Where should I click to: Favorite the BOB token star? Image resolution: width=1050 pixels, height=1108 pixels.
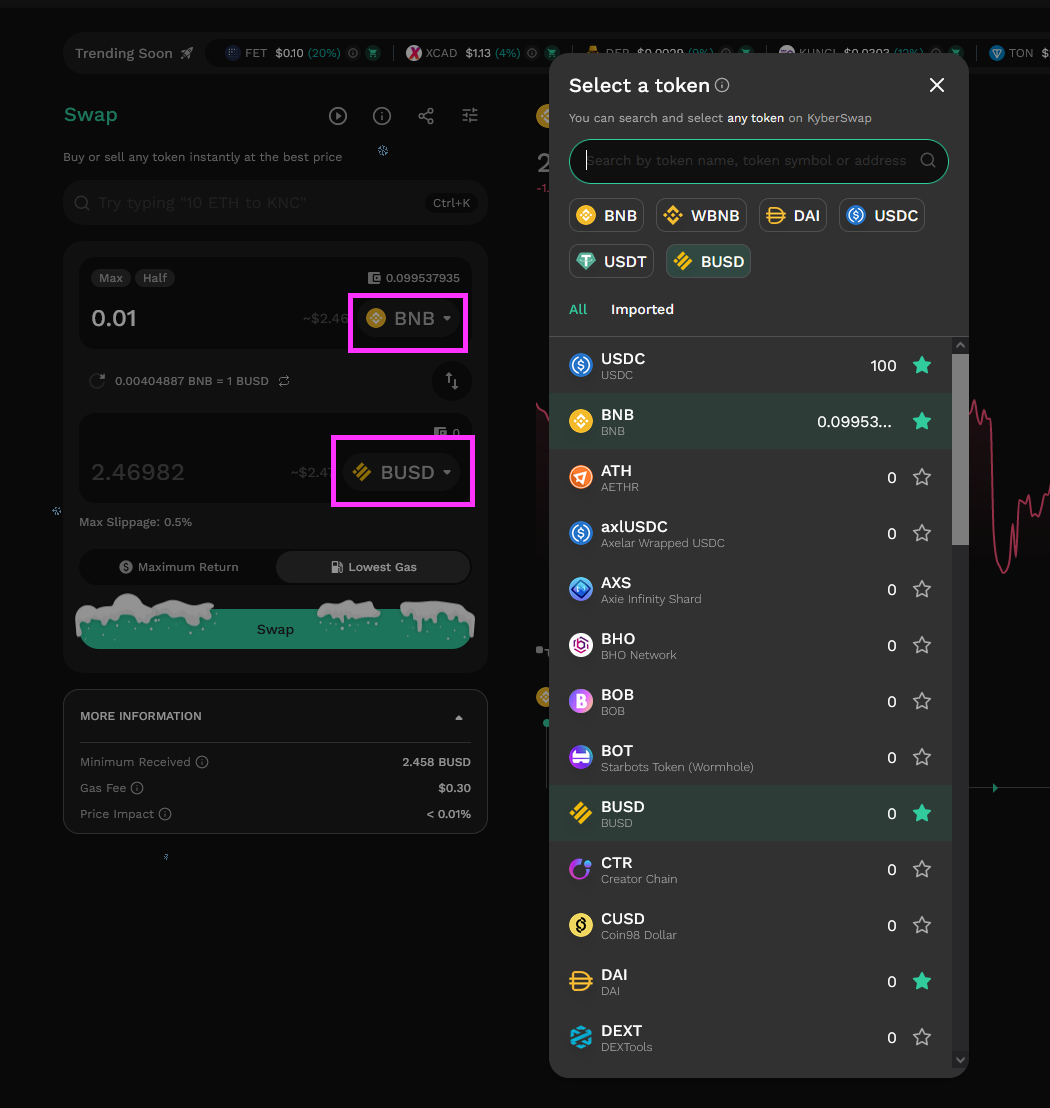[921, 701]
